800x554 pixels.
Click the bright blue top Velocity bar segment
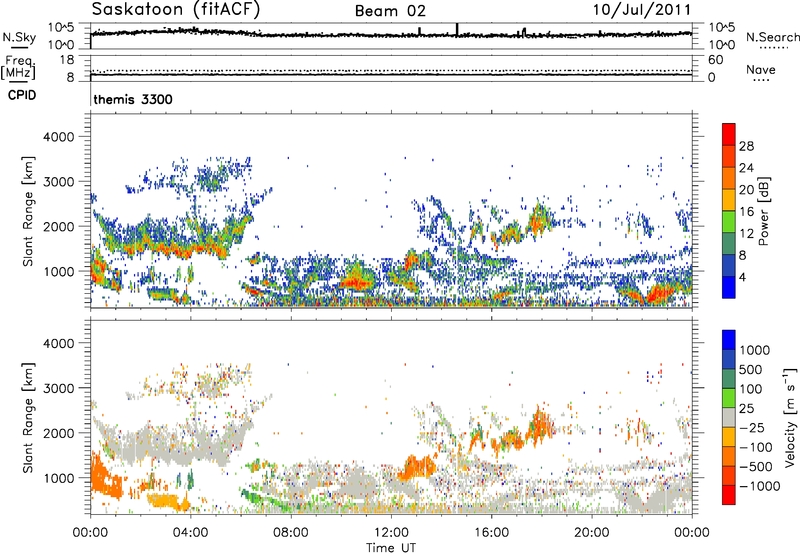(x=729, y=340)
